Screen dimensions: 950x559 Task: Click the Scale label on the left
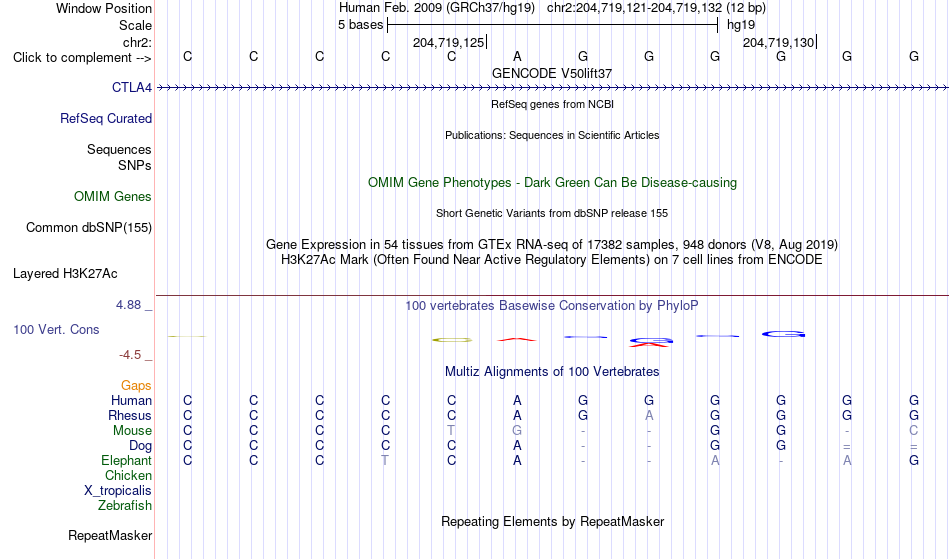coord(135,25)
